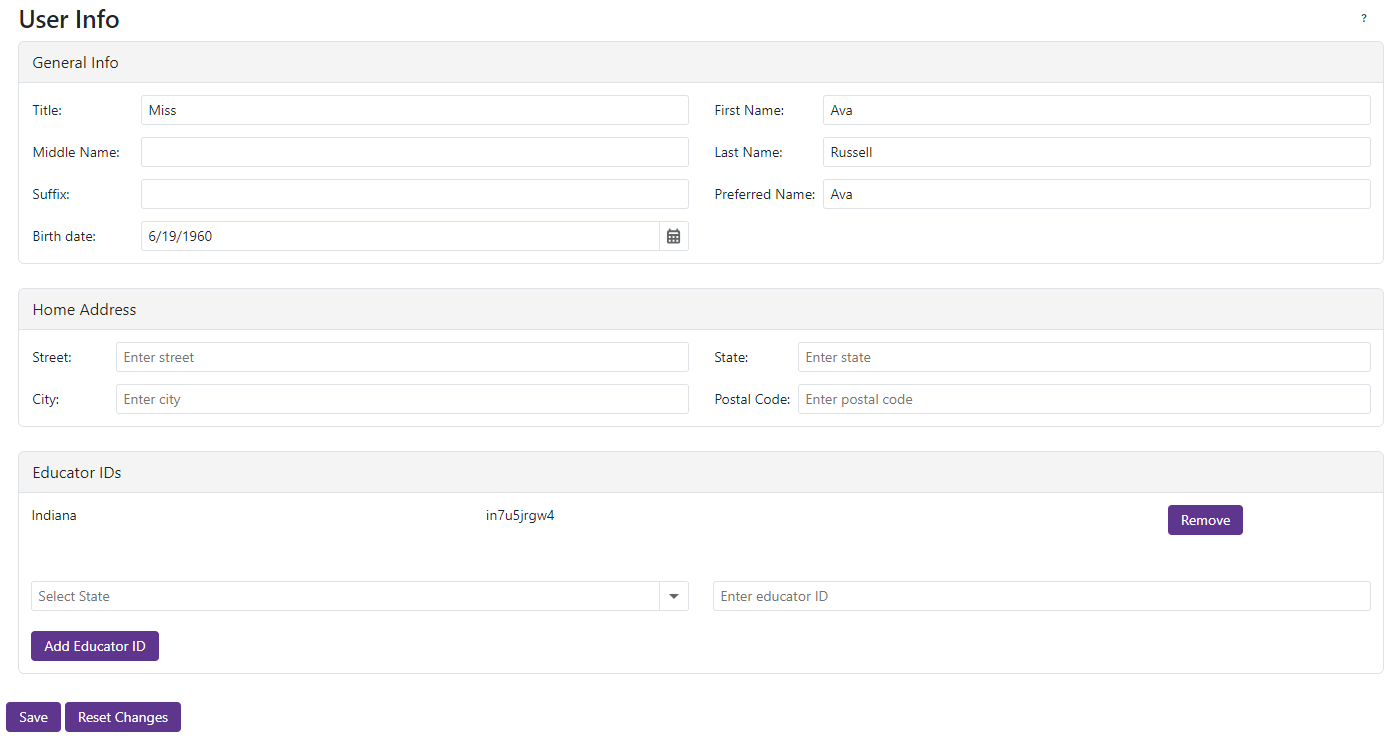The width and height of the screenshot is (1398, 742).
Task: Click the Enter educator ID field
Action: (1041, 596)
